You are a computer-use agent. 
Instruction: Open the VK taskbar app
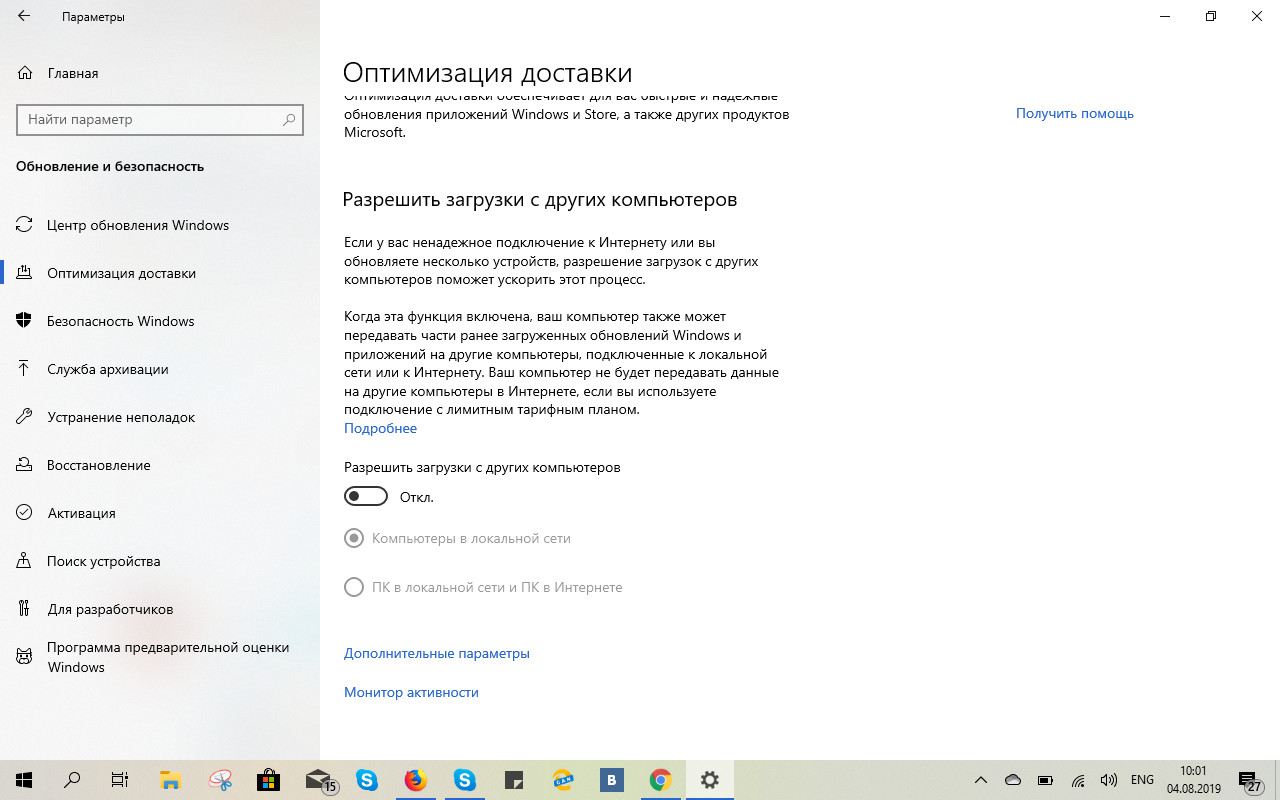click(x=612, y=780)
